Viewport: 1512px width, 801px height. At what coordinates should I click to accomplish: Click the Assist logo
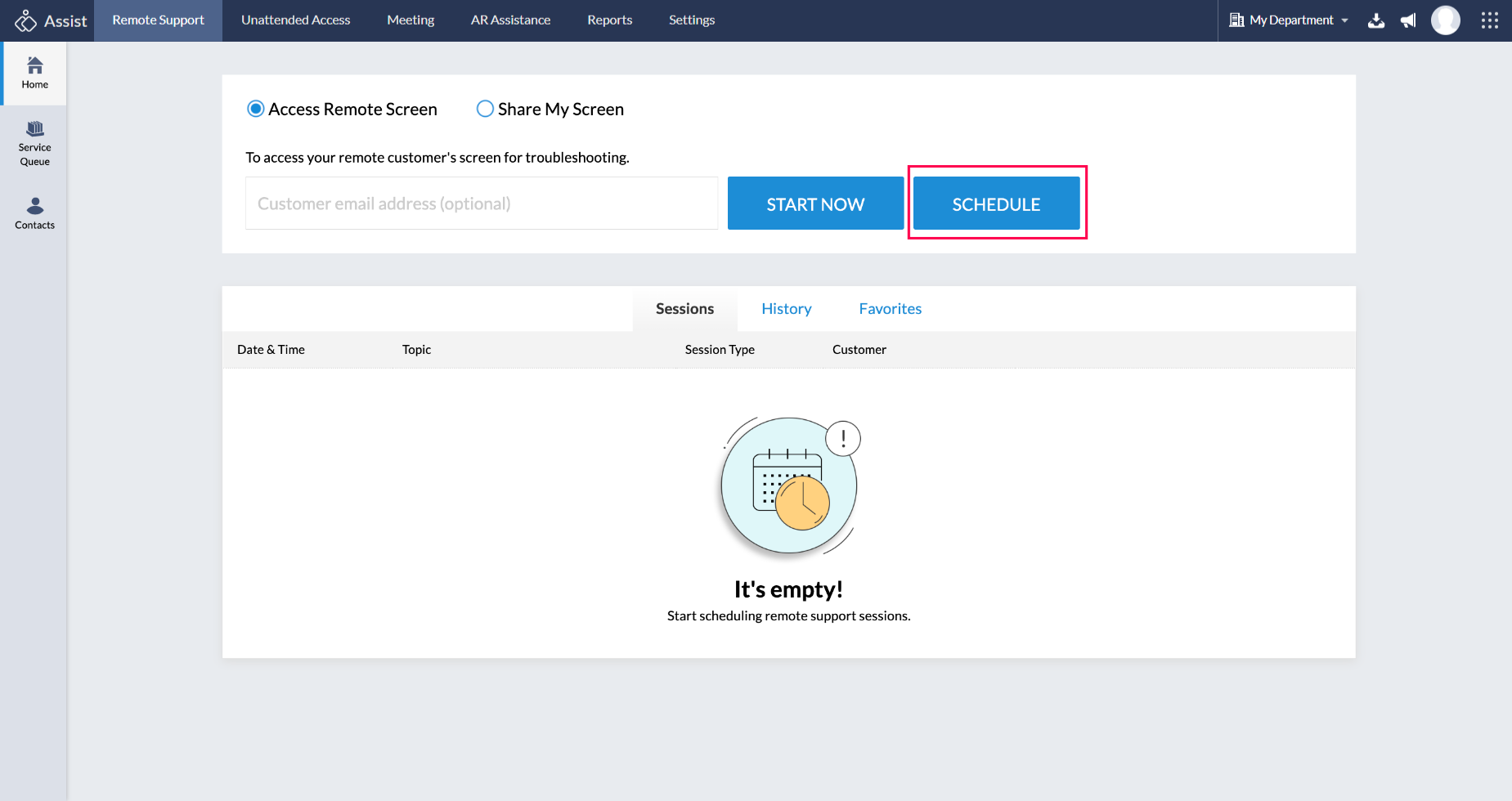pos(49,20)
